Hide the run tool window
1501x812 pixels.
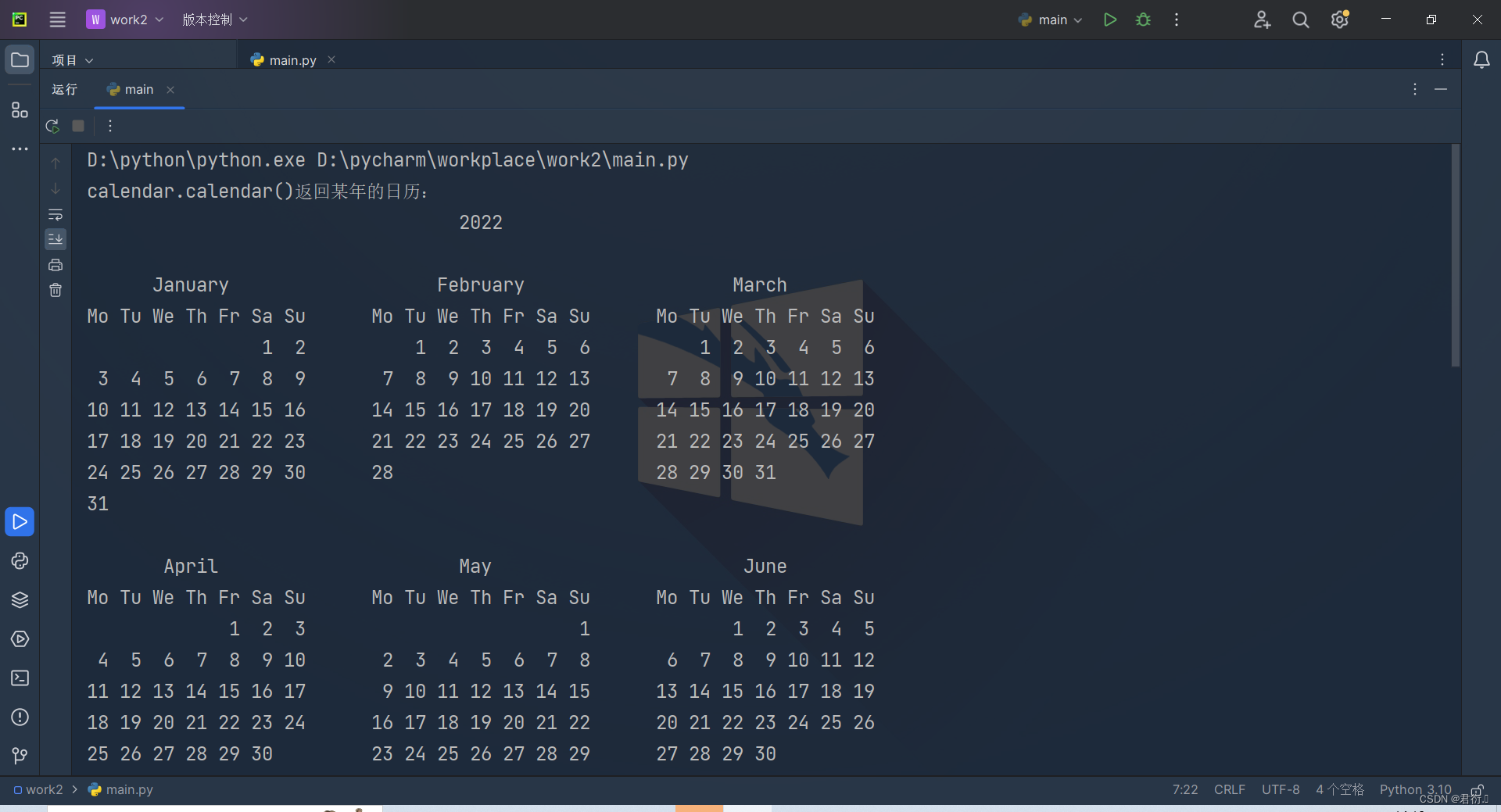(x=1441, y=89)
